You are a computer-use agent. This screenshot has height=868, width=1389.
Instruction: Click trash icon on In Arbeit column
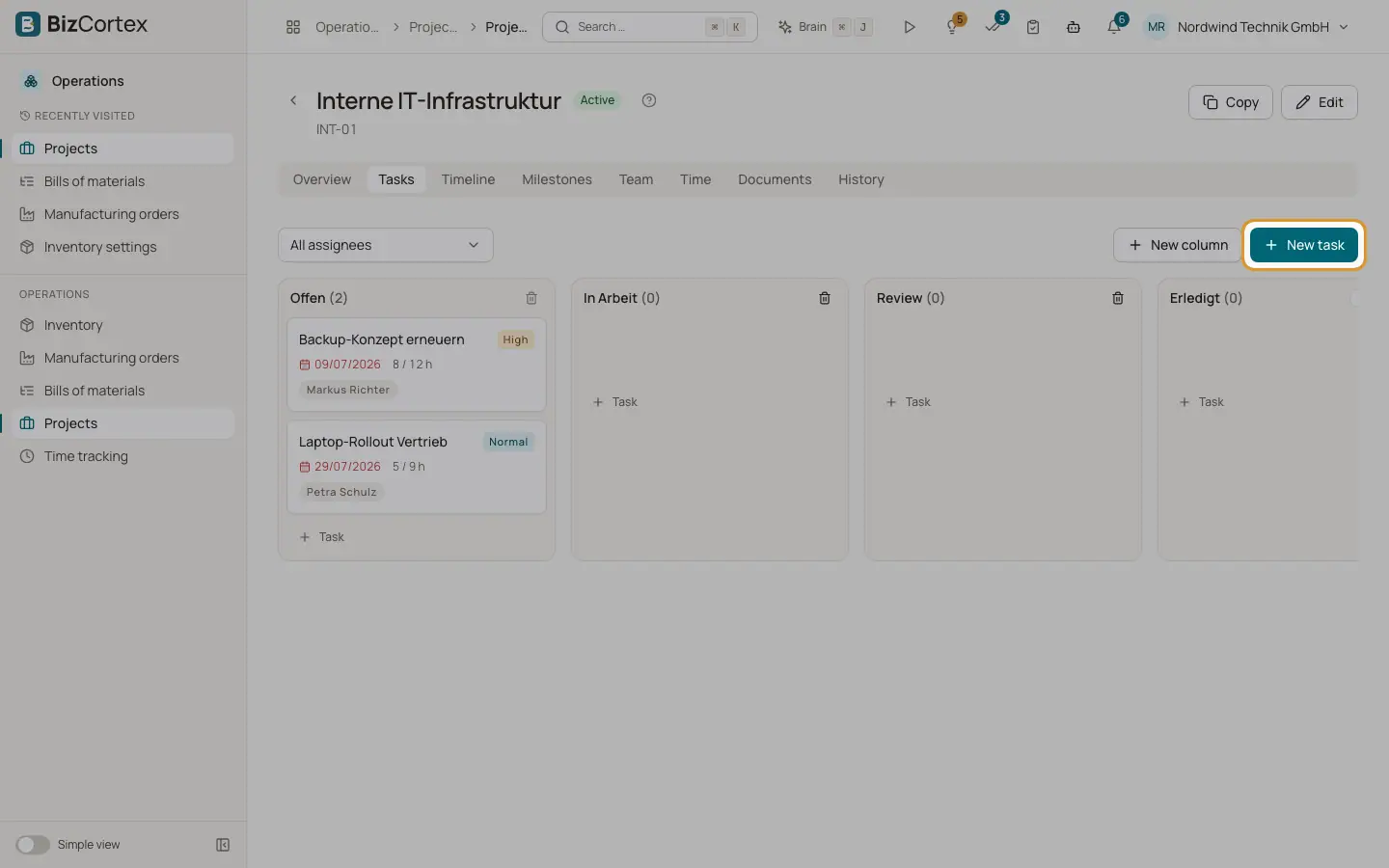point(825,298)
